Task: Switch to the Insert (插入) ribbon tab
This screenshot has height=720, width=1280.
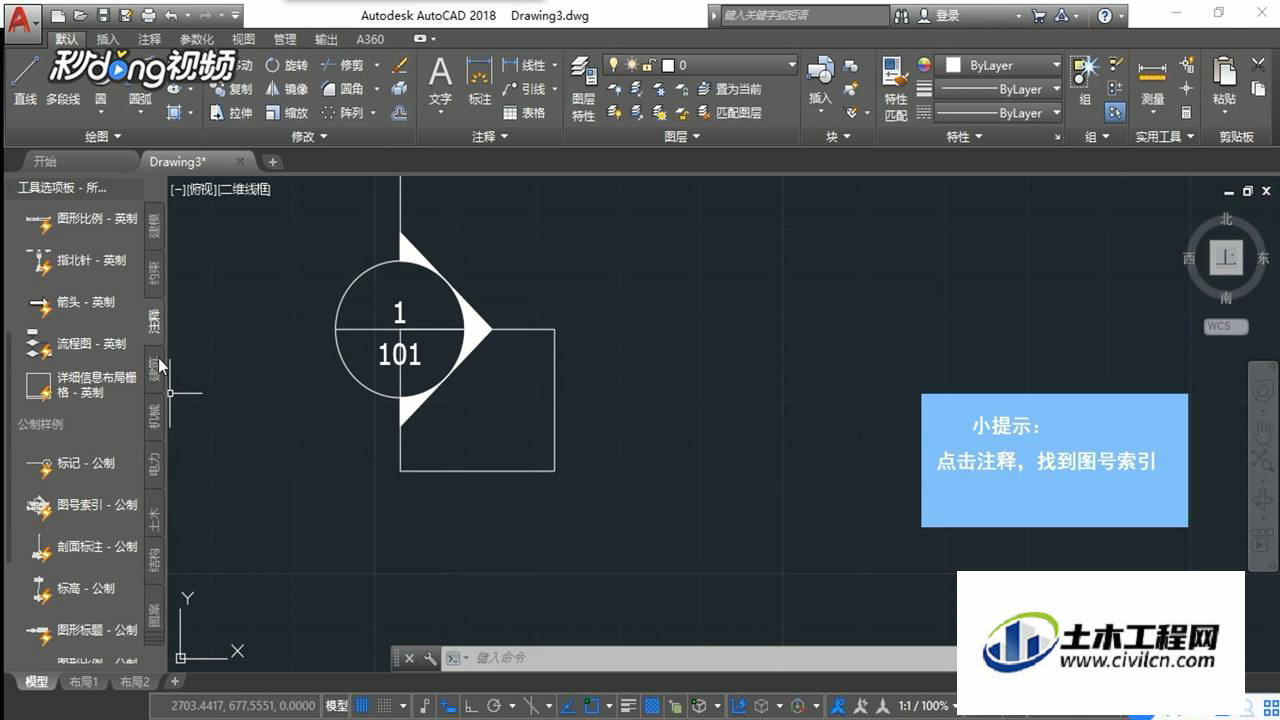Action: (x=107, y=40)
